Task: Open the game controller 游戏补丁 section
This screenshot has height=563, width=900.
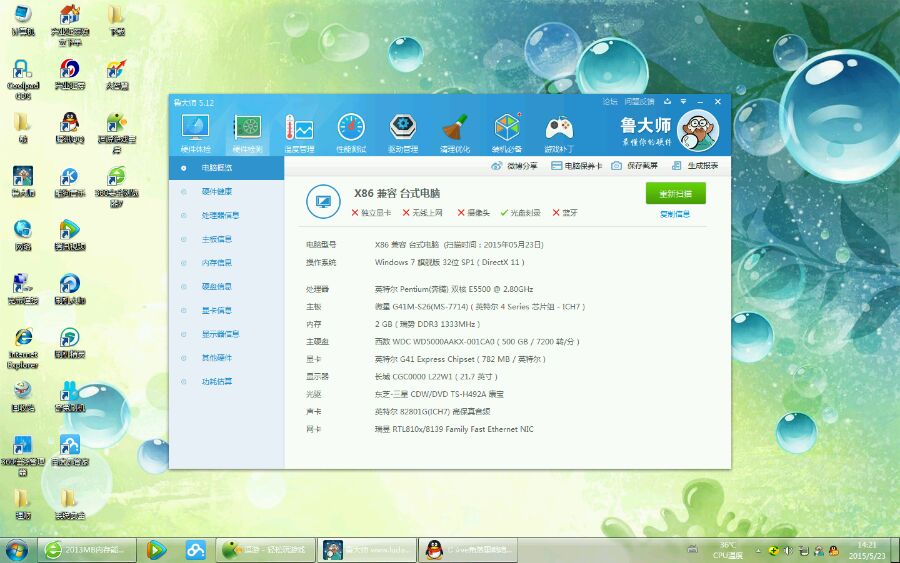Action: coord(559,133)
